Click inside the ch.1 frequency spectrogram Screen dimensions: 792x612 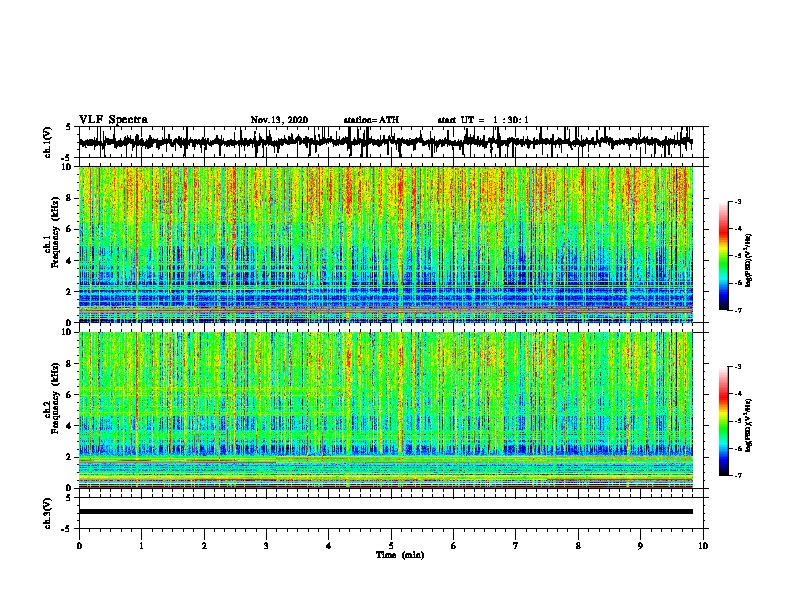pos(385,244)
